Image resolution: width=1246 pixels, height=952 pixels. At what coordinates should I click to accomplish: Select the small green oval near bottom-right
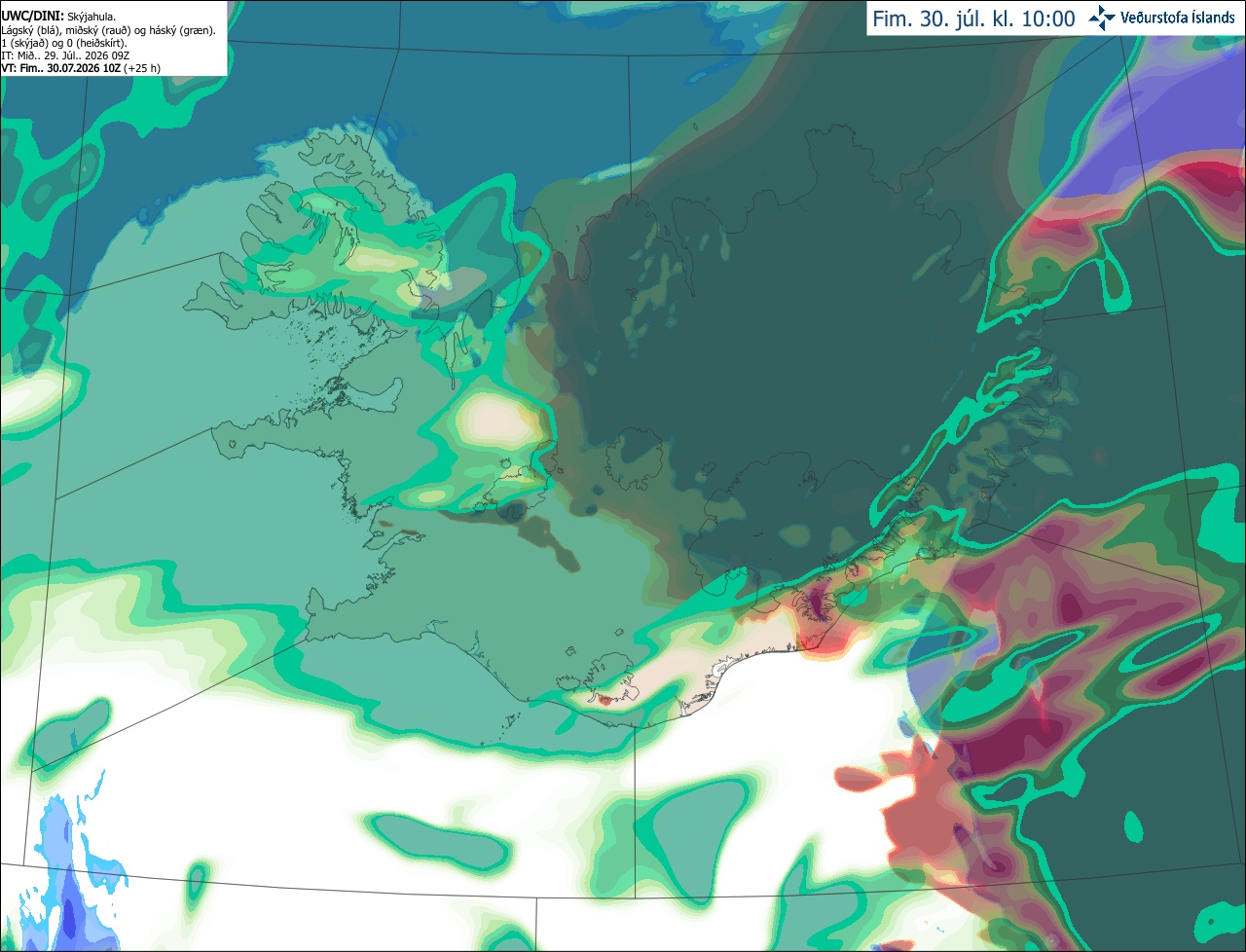(x=1133, y=827)
